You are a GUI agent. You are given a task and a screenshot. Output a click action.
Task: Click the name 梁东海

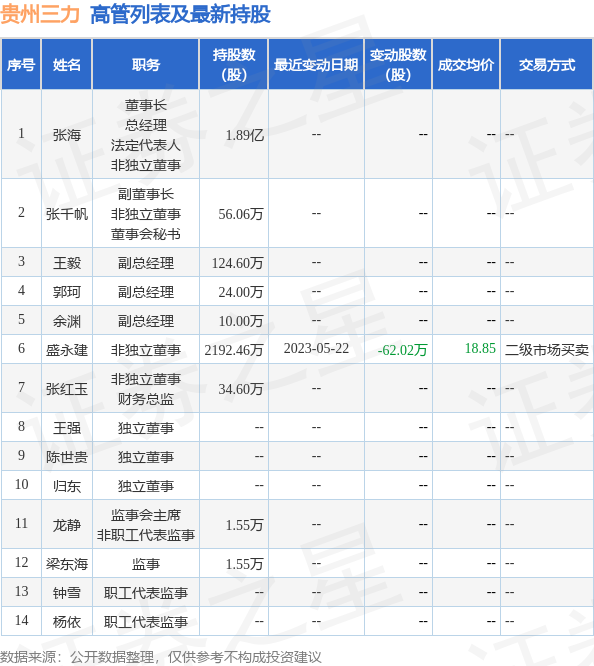[x=67, y=564]
